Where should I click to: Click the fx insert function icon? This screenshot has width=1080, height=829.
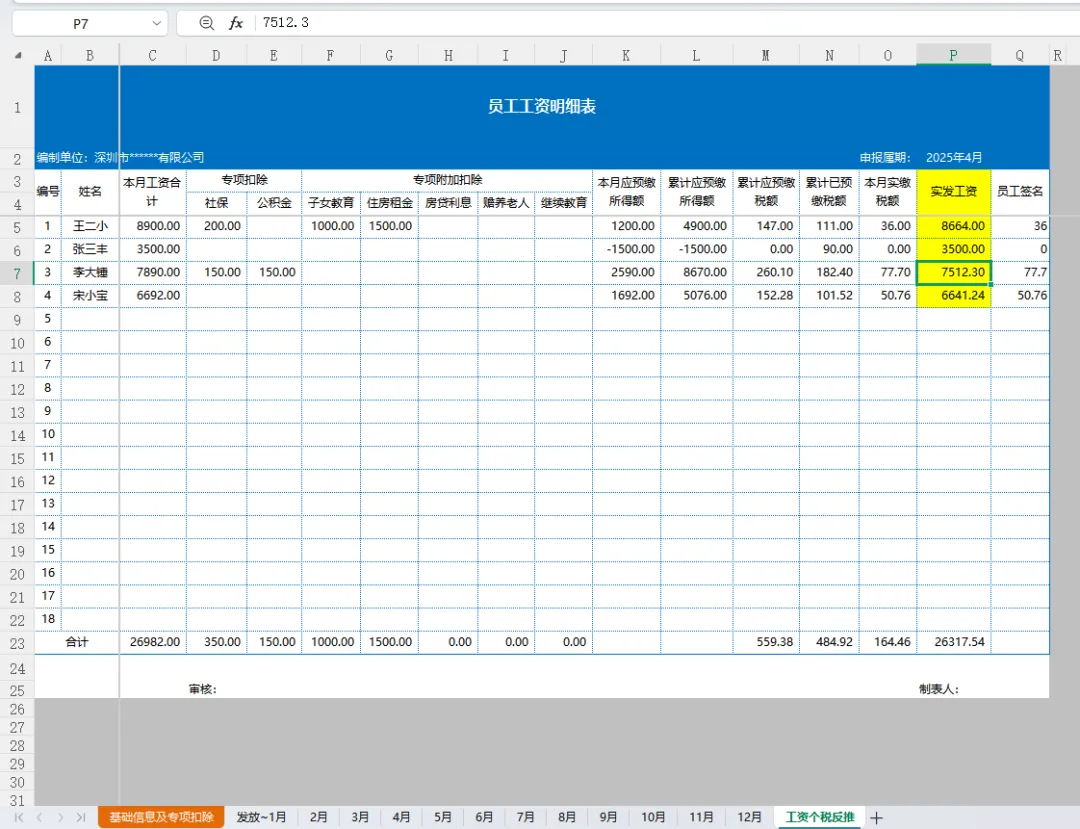point(236,23)
